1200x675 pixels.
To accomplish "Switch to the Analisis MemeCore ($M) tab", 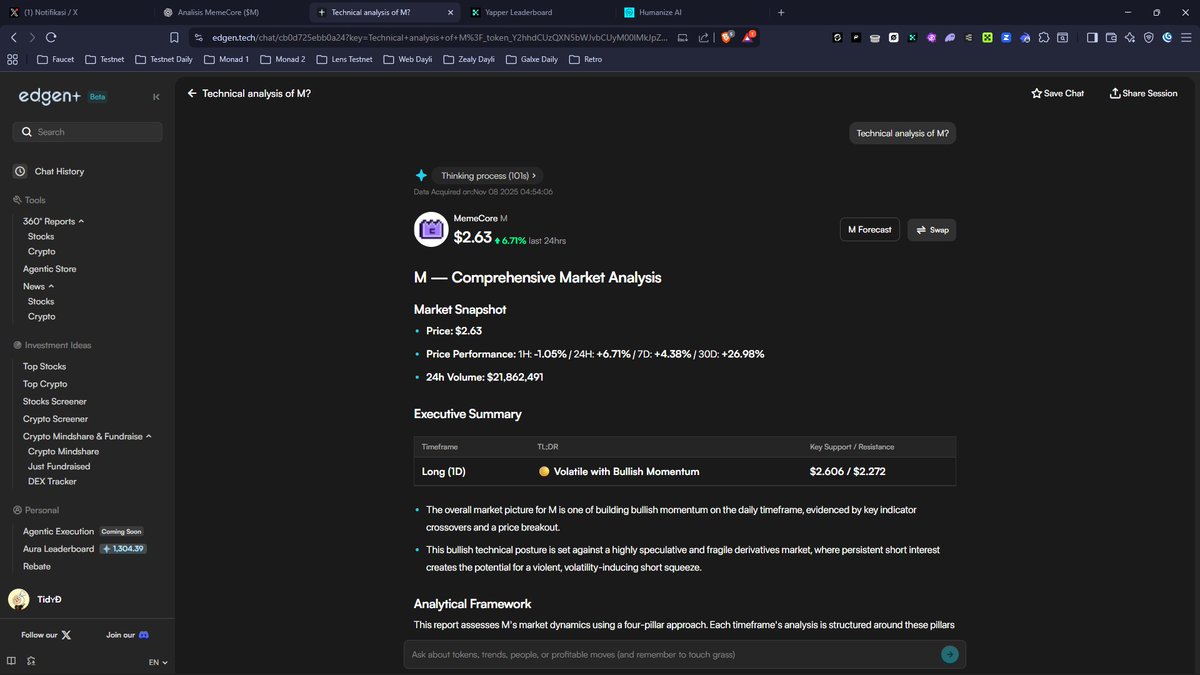I will coord(230,12).
